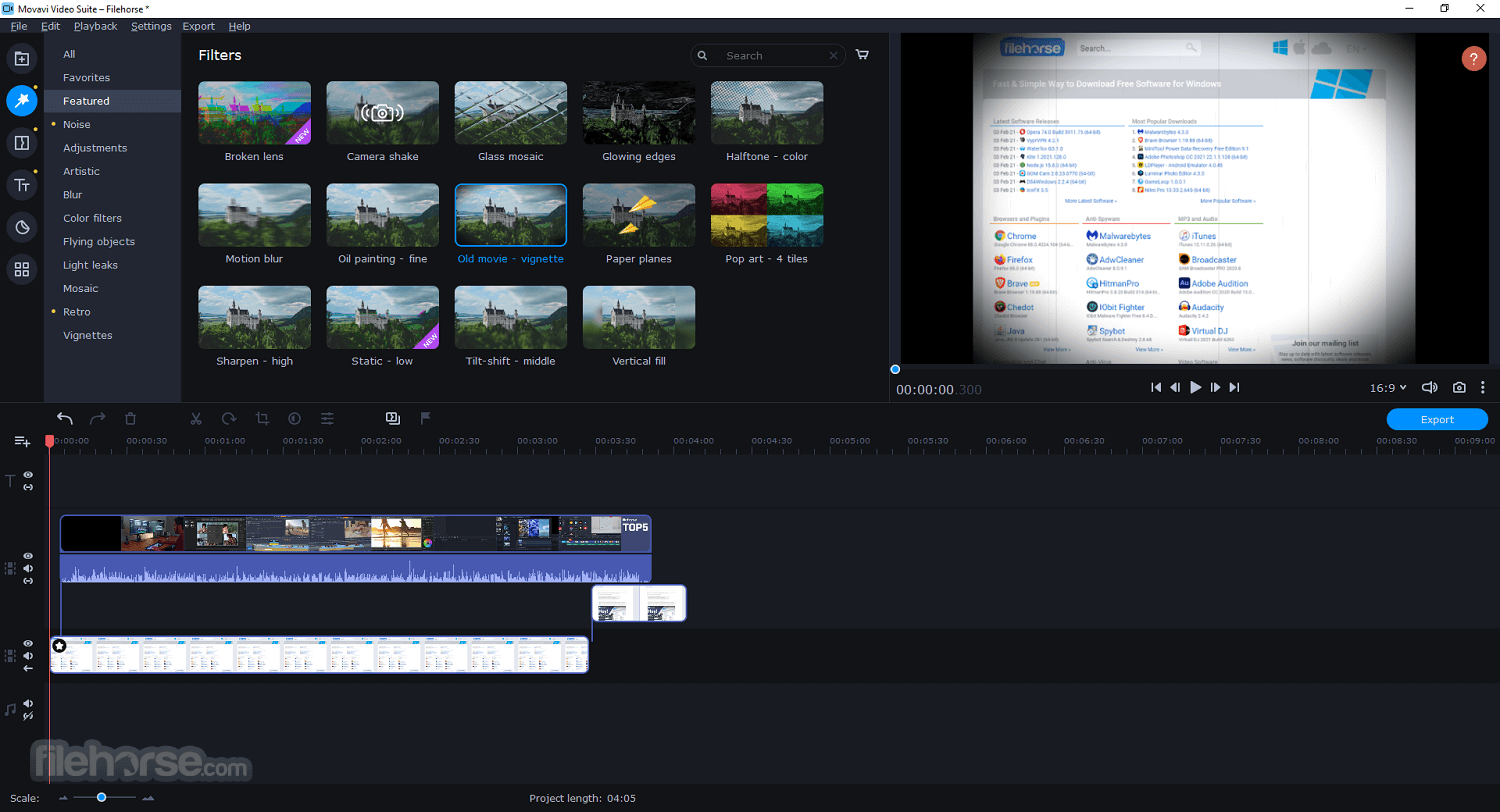The image size is (1500, 812).
Task: Open the Edit menu
Action: pyautogui.click(x=50, y=26)
